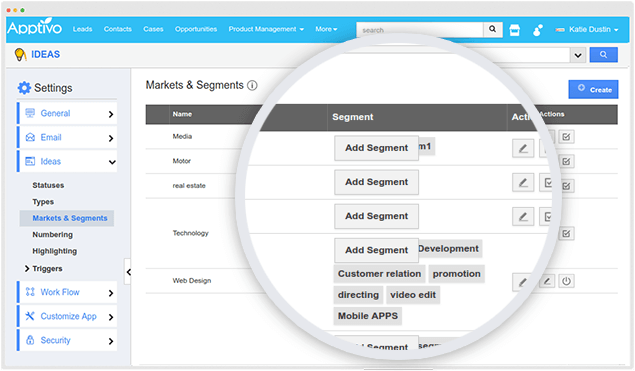Open Leads in the top navigation

[83, 29]
